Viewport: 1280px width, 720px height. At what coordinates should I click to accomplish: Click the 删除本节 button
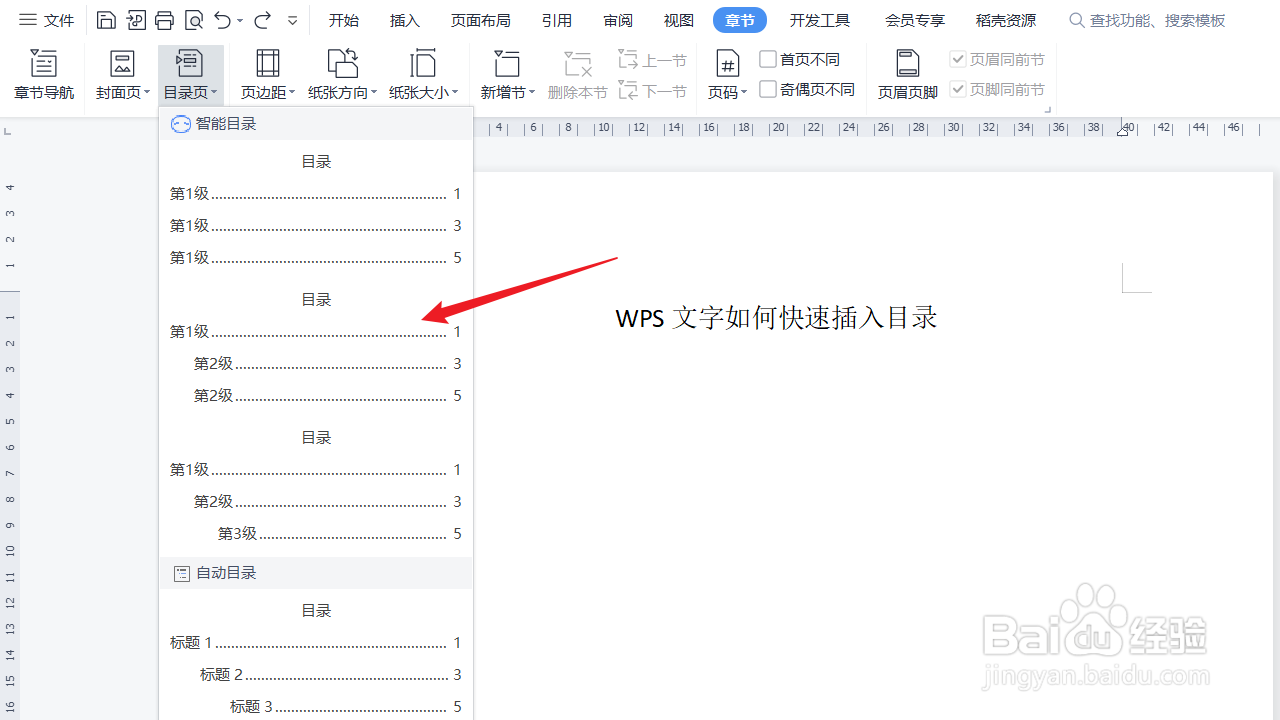point(578,76)
